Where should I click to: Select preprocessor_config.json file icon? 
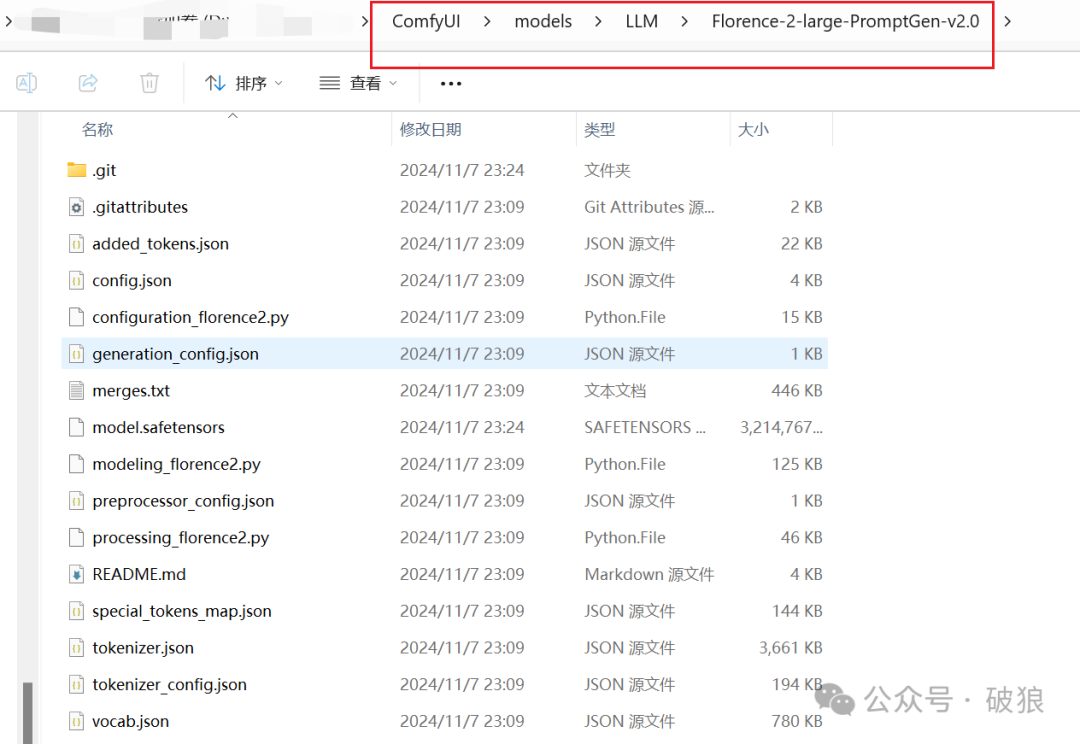(x=76, y=501)
